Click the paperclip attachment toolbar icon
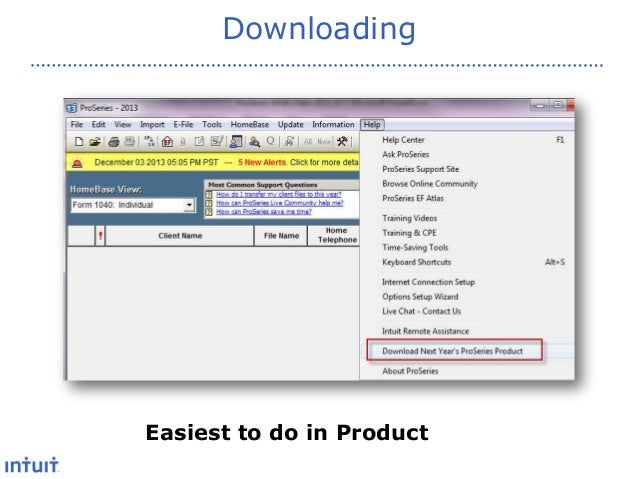The height and width of the screenshot is (479, 638). click(183, 141)
